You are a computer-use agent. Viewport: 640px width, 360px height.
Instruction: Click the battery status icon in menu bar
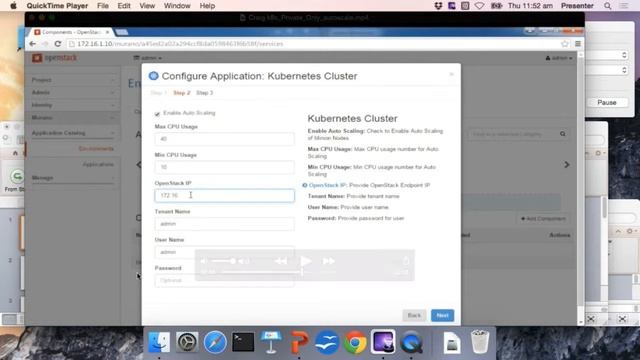click(496, 6)
